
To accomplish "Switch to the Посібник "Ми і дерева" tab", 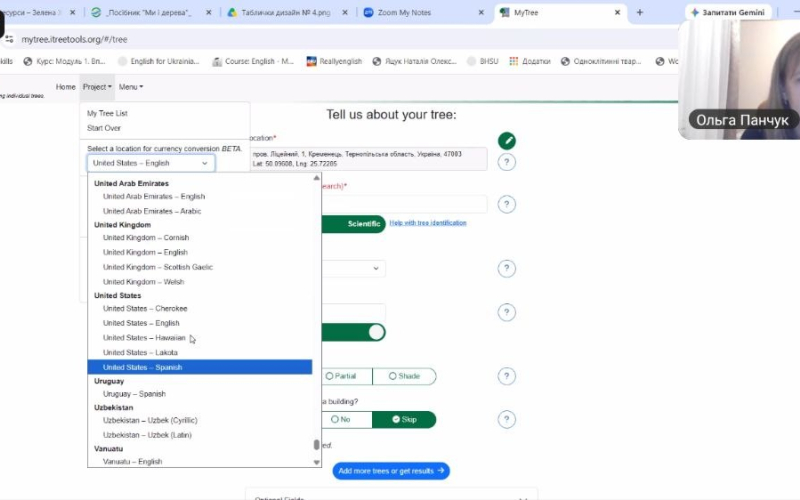I will 148,12.
